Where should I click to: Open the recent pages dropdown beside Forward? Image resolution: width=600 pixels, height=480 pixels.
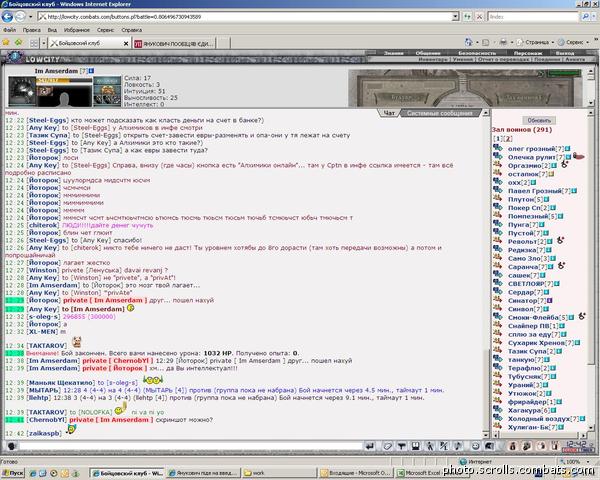(x=31, y=17)
